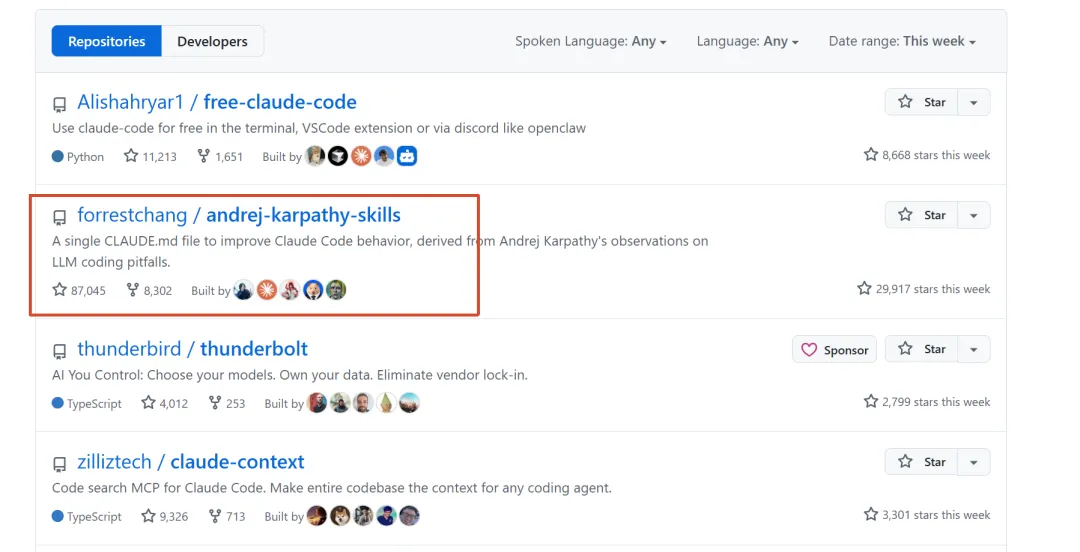Screen dimensions: 1080x552
Task: Click fourth contributor avatar of thunderbolt
Action: (386, 402)
